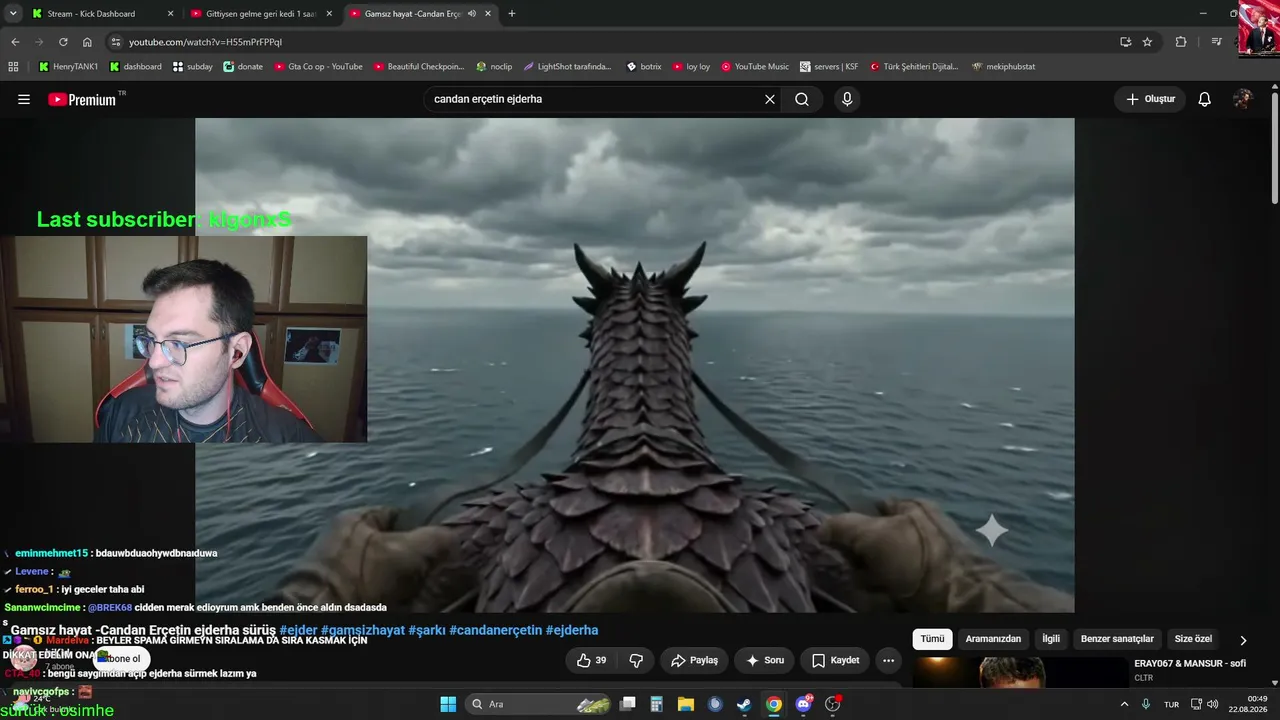Toggle the system tray microphone icon
The image size is (1280, 720).
1146,704
